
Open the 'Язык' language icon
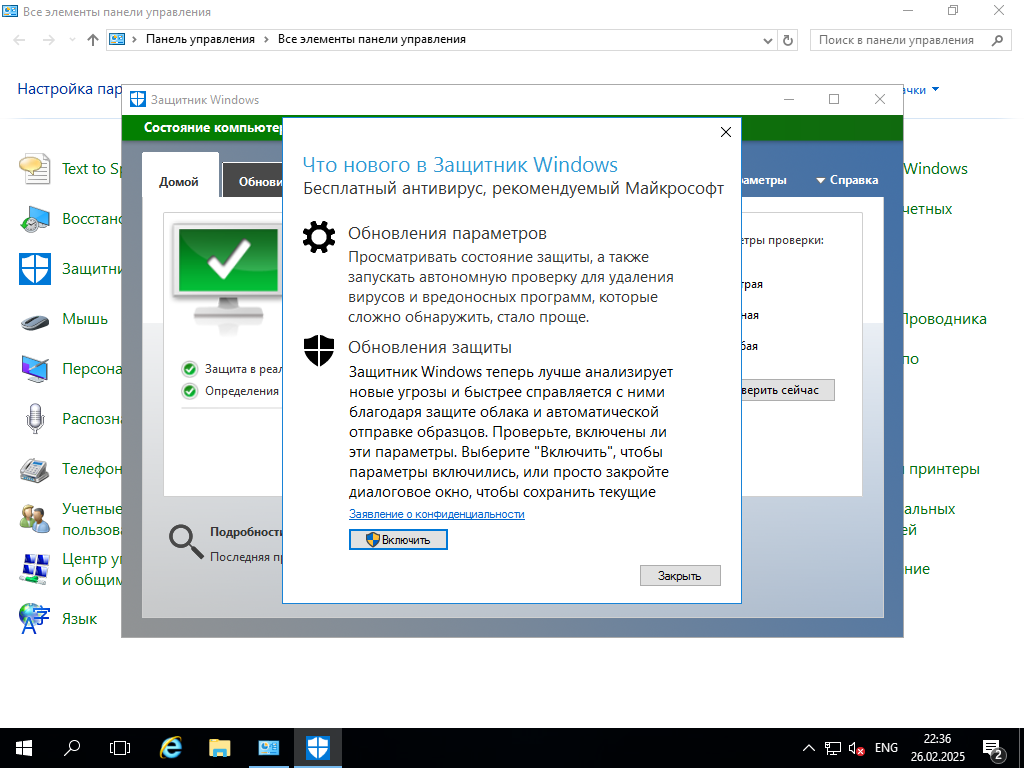(35, 619)
